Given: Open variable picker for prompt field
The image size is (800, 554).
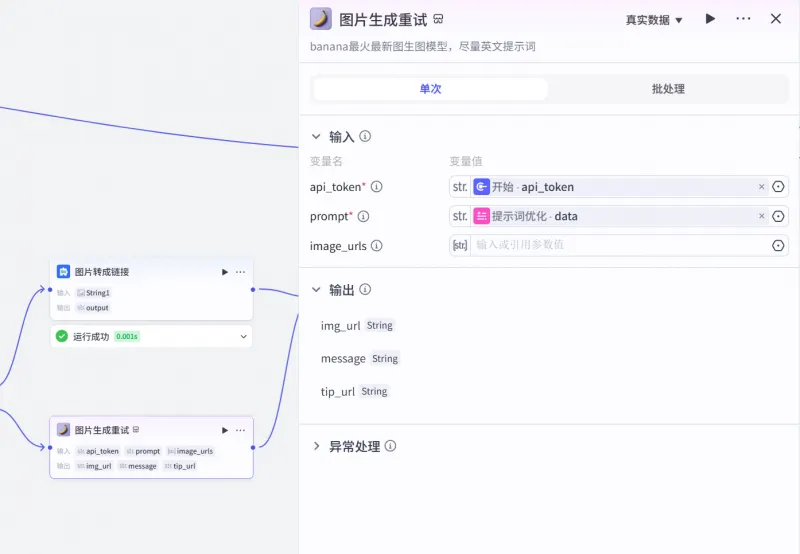Looking at the screenshot, I should tap(778, 216).
